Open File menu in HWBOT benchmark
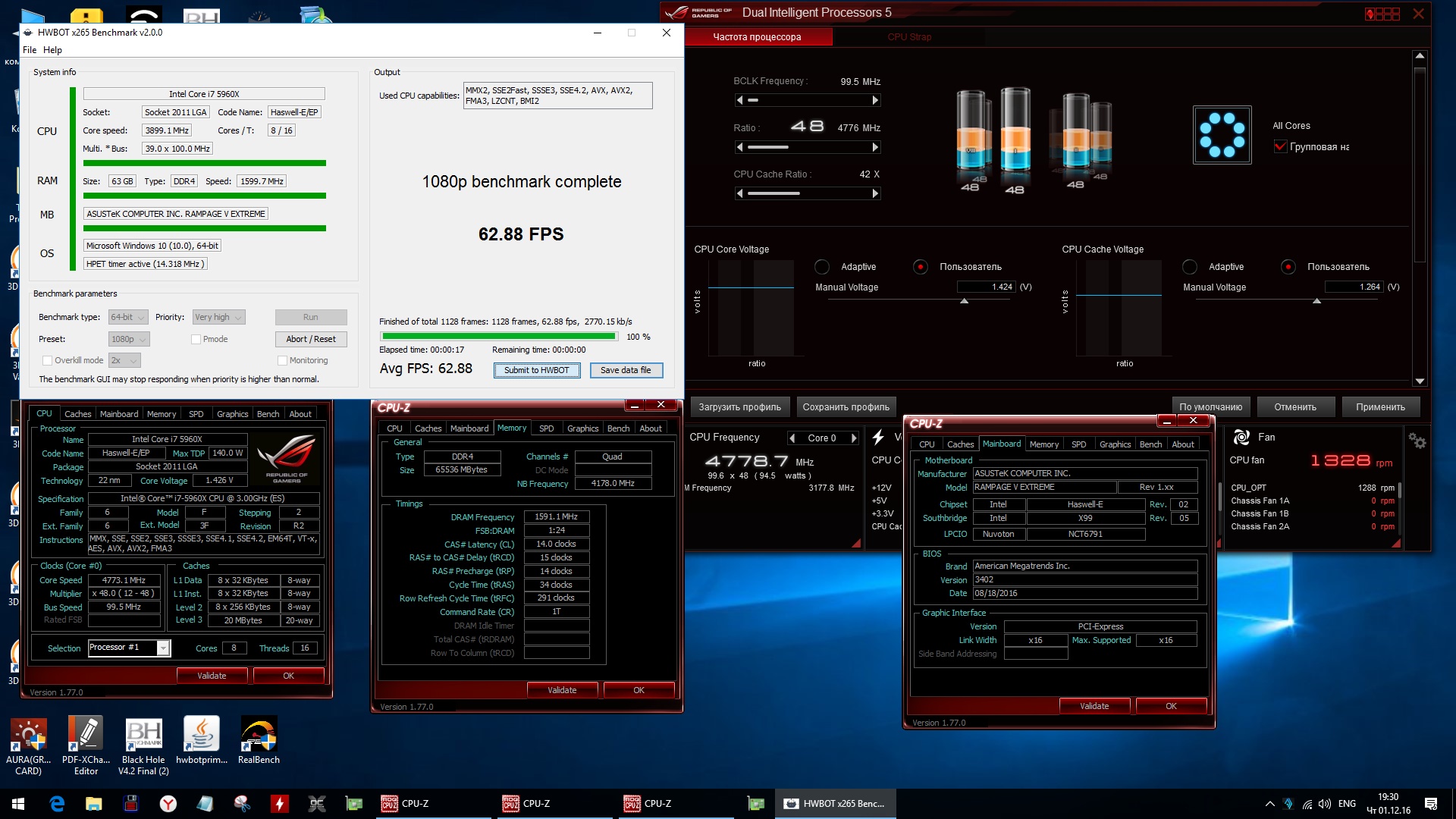The height and width of the screenshot is (819, 1456). (30, 50)
